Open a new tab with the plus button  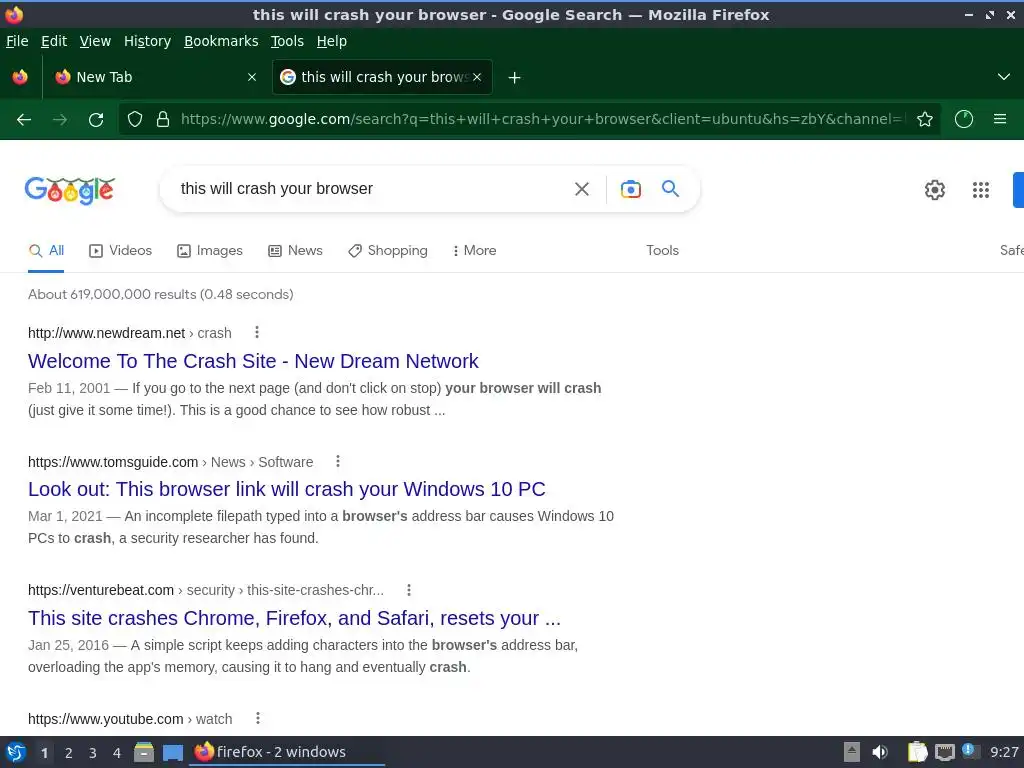point(514,78)
